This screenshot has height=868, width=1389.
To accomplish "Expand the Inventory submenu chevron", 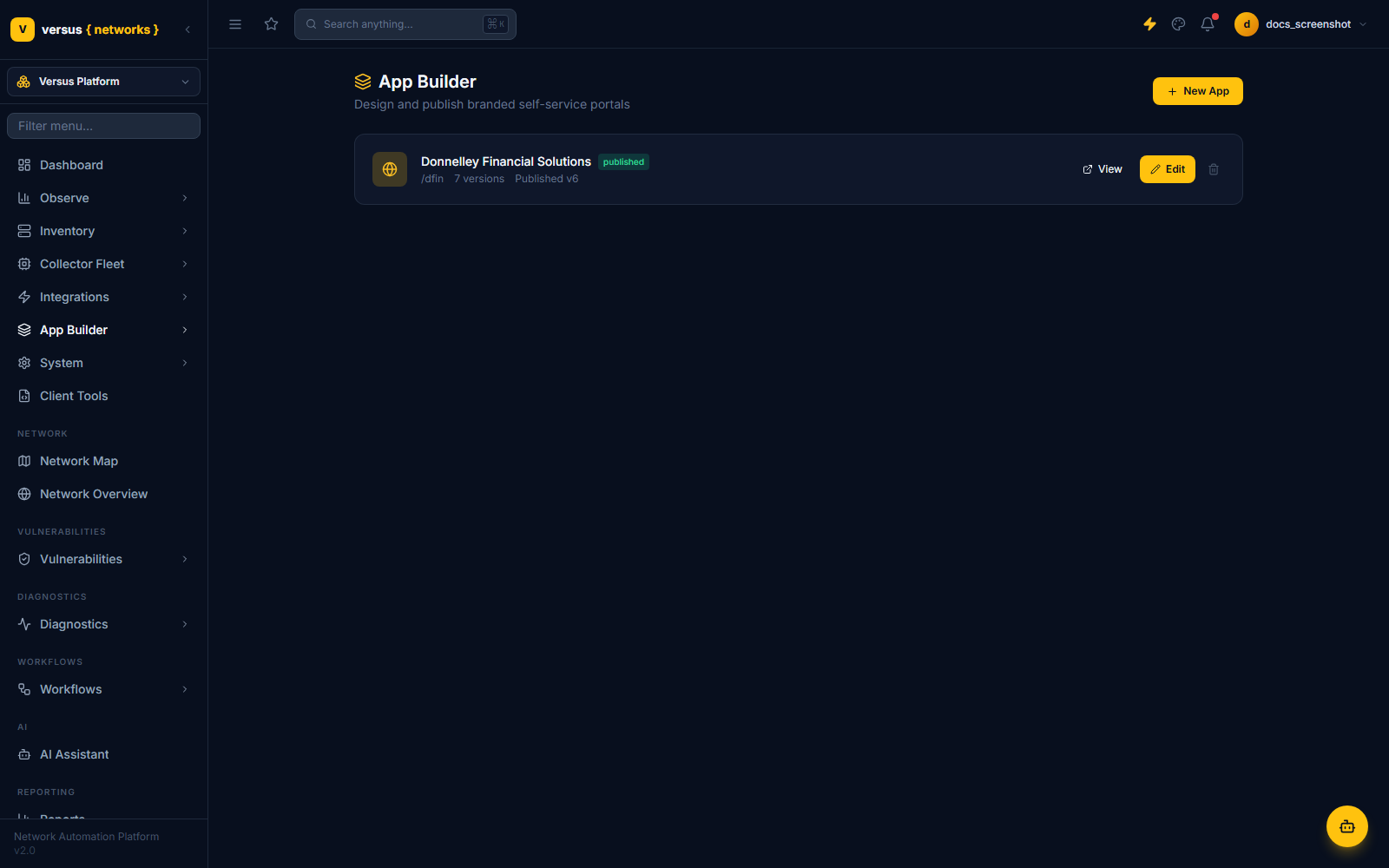I will coord(185,231).
